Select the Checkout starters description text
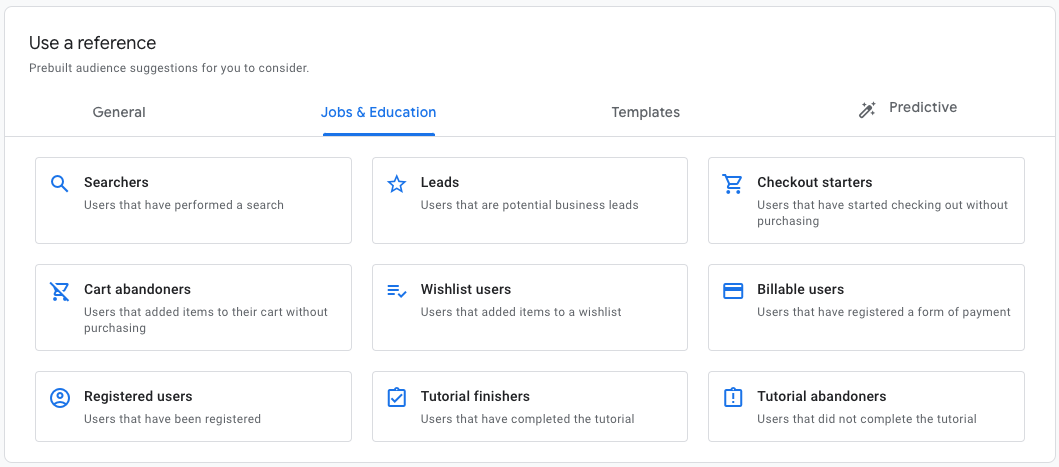Viewport: 1059px width, 467px height. (x=882, y=213)
